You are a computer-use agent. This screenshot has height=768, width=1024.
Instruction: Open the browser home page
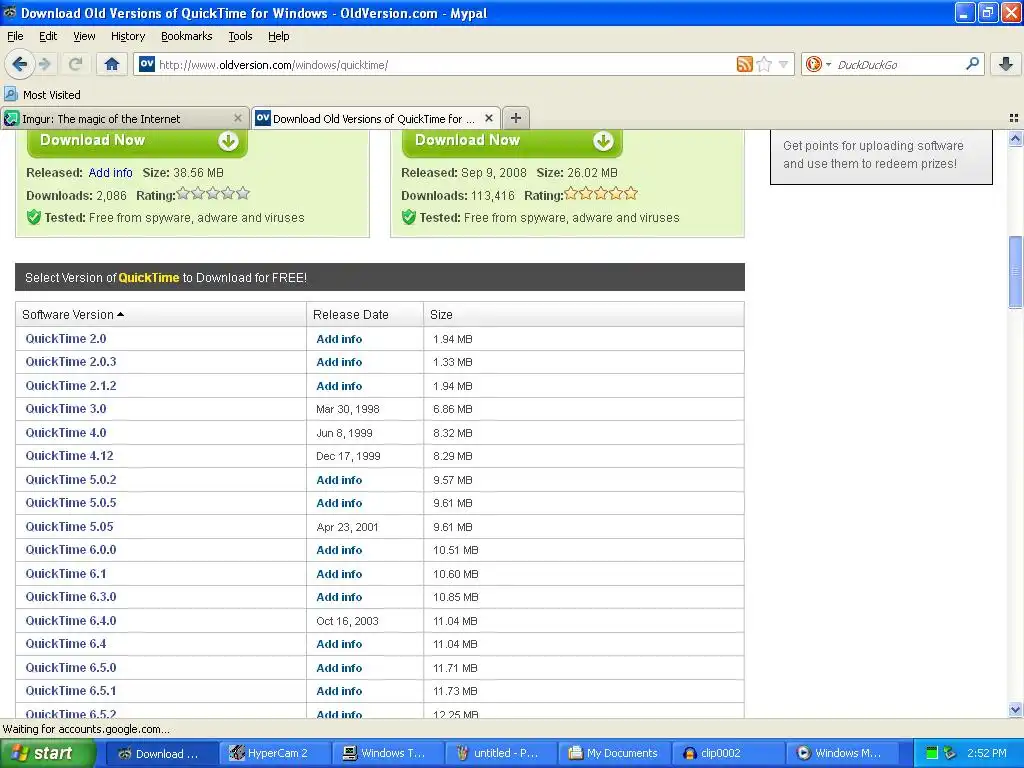[x=112, y=64]
